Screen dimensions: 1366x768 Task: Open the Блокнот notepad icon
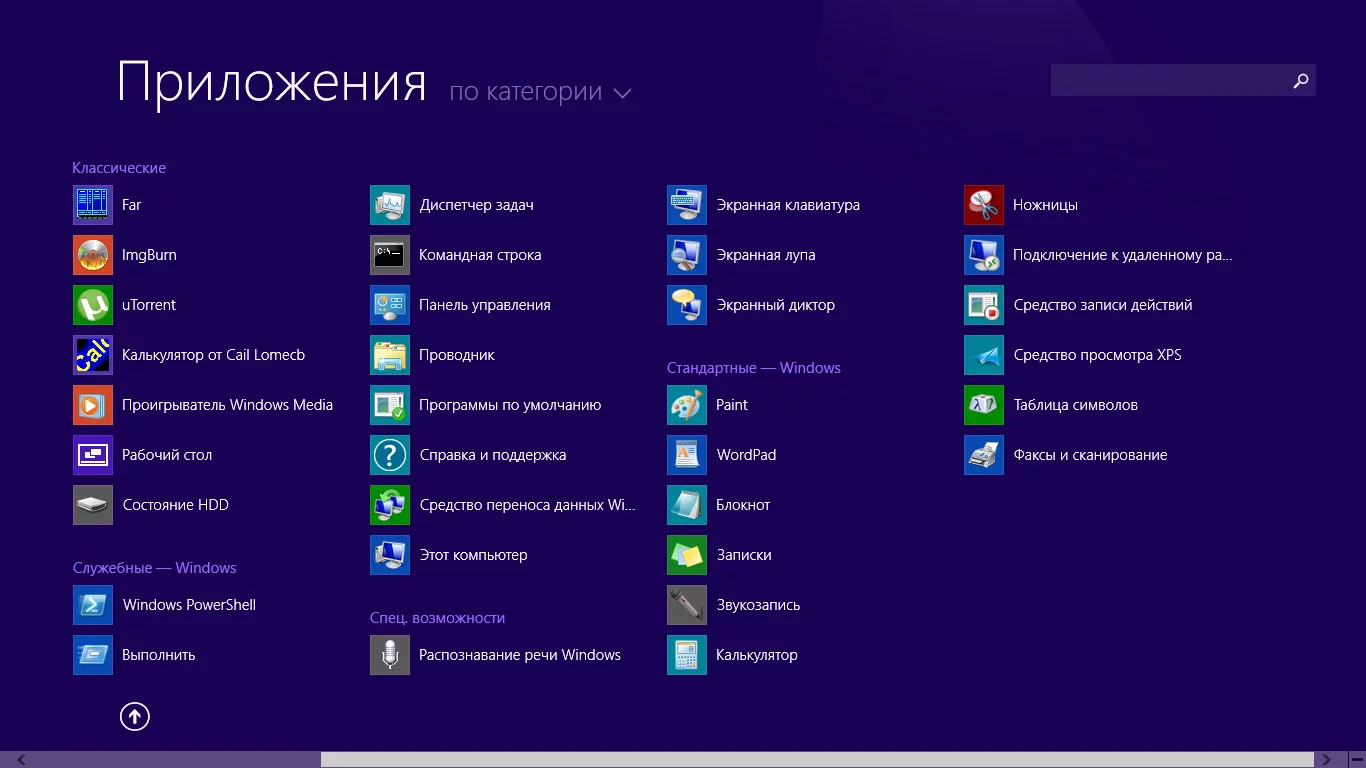[x=687, y=505]
